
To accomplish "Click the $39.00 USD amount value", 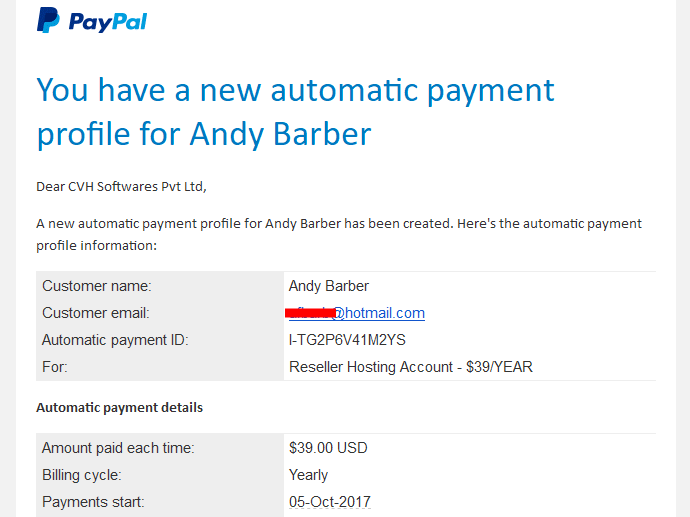I will 328,448.
